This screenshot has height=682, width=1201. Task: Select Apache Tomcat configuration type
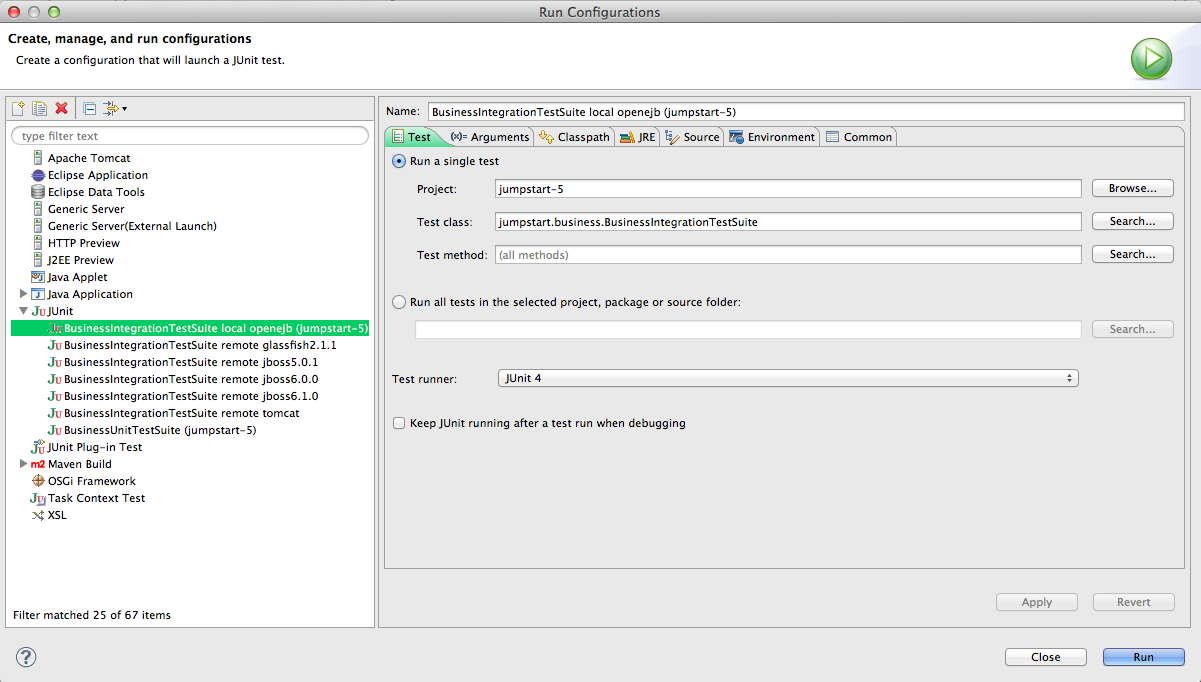88,158
